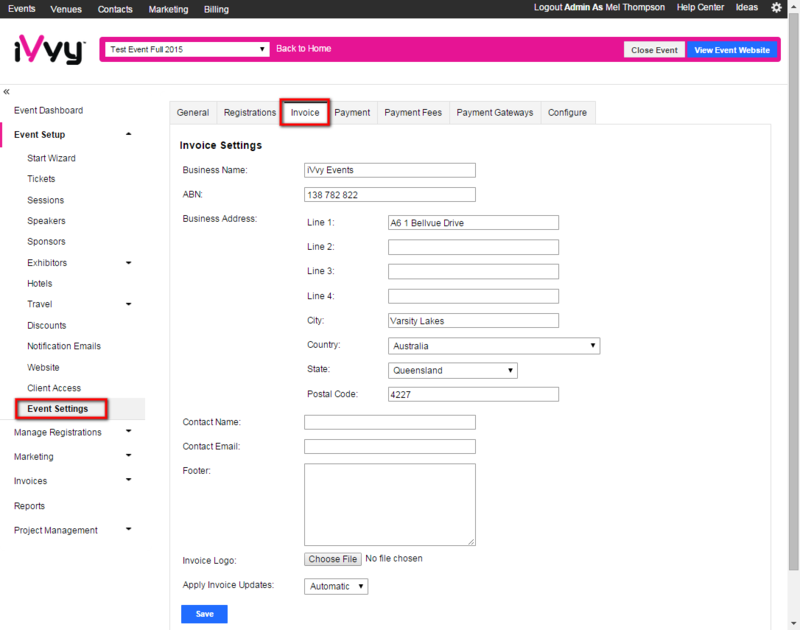
Task: Switch to the Payment Gateways tab
Action: (494, 113)
